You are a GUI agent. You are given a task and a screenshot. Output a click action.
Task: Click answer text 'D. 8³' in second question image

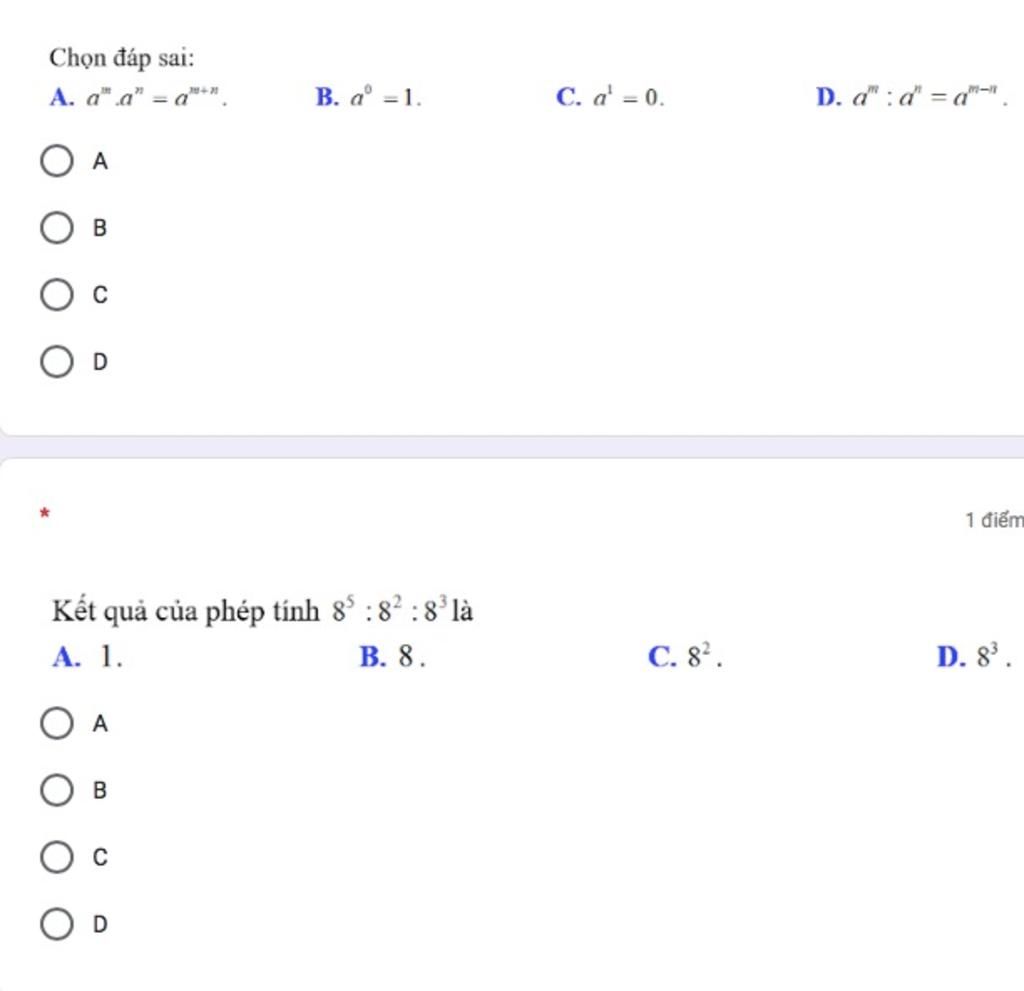pos(974,657)
